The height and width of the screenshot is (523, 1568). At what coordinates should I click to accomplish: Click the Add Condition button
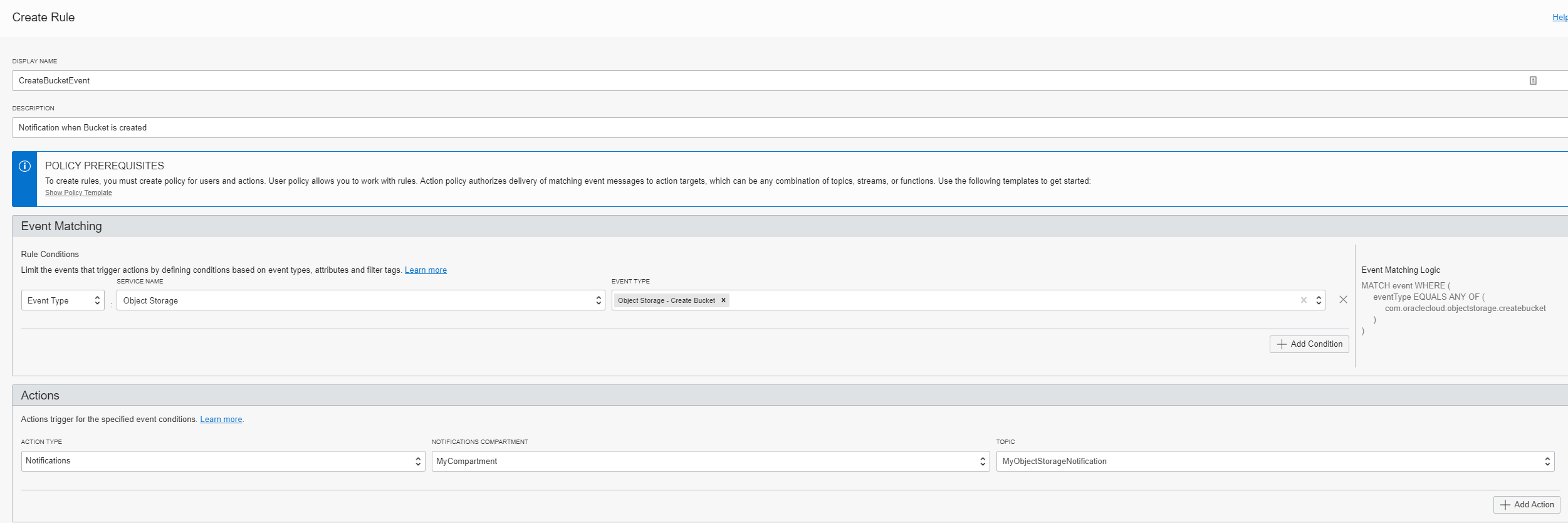pyautogui.click(x=1309, y=344)
